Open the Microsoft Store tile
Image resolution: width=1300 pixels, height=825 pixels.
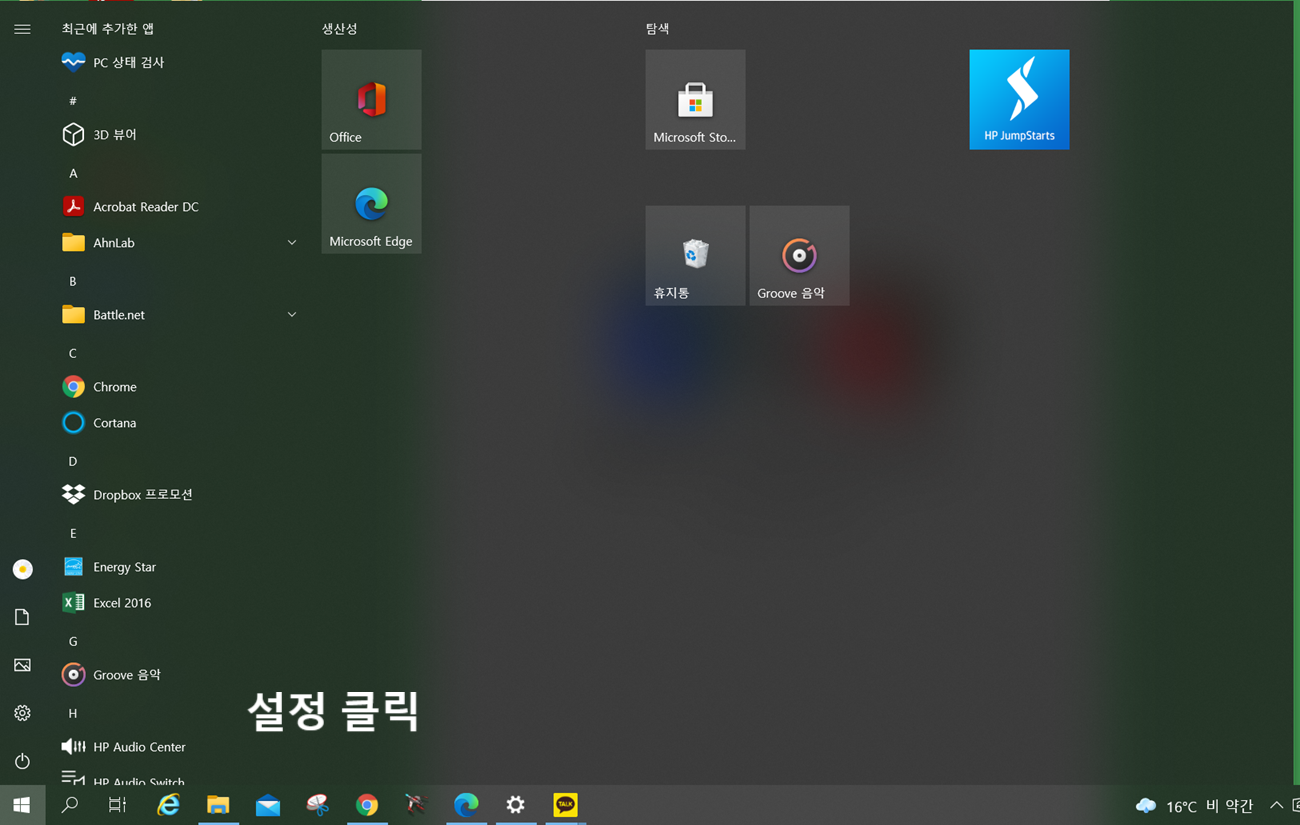[695, 99]
